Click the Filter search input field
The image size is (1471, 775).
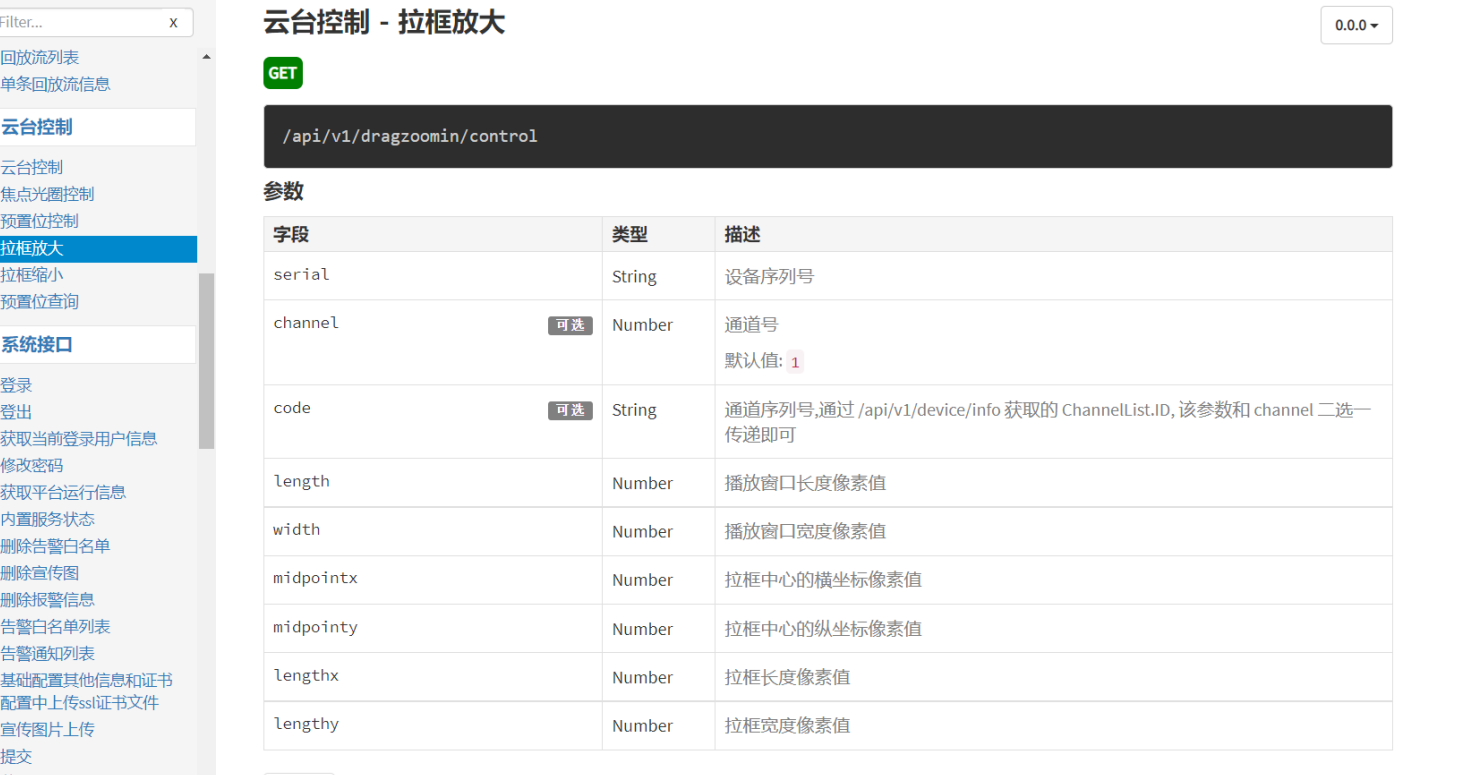coord(80,22)
